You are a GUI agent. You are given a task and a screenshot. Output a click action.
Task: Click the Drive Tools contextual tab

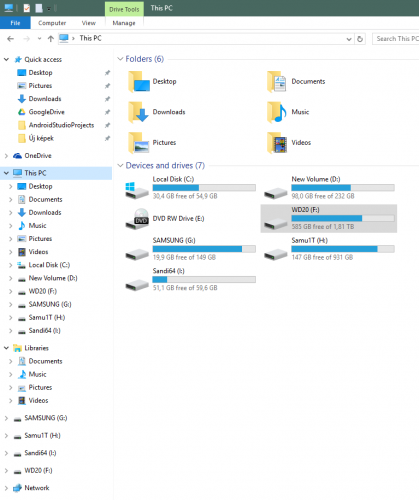pyautogui.click(x=124, y=9)
